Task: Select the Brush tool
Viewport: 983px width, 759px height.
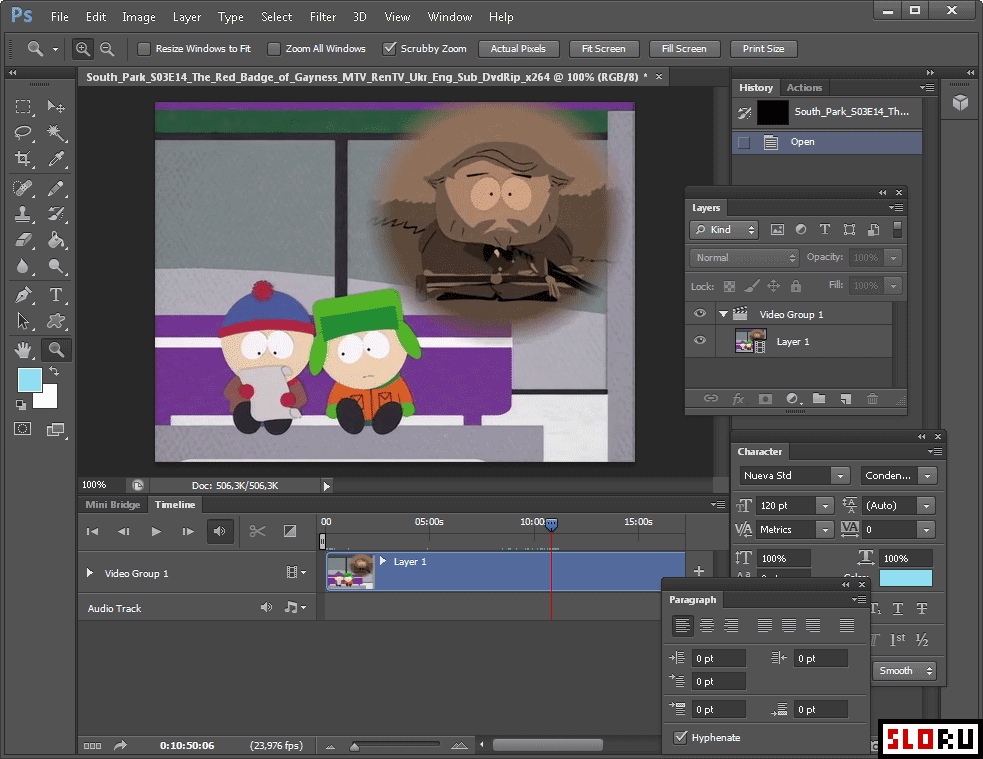Action: tap(56, 187)
